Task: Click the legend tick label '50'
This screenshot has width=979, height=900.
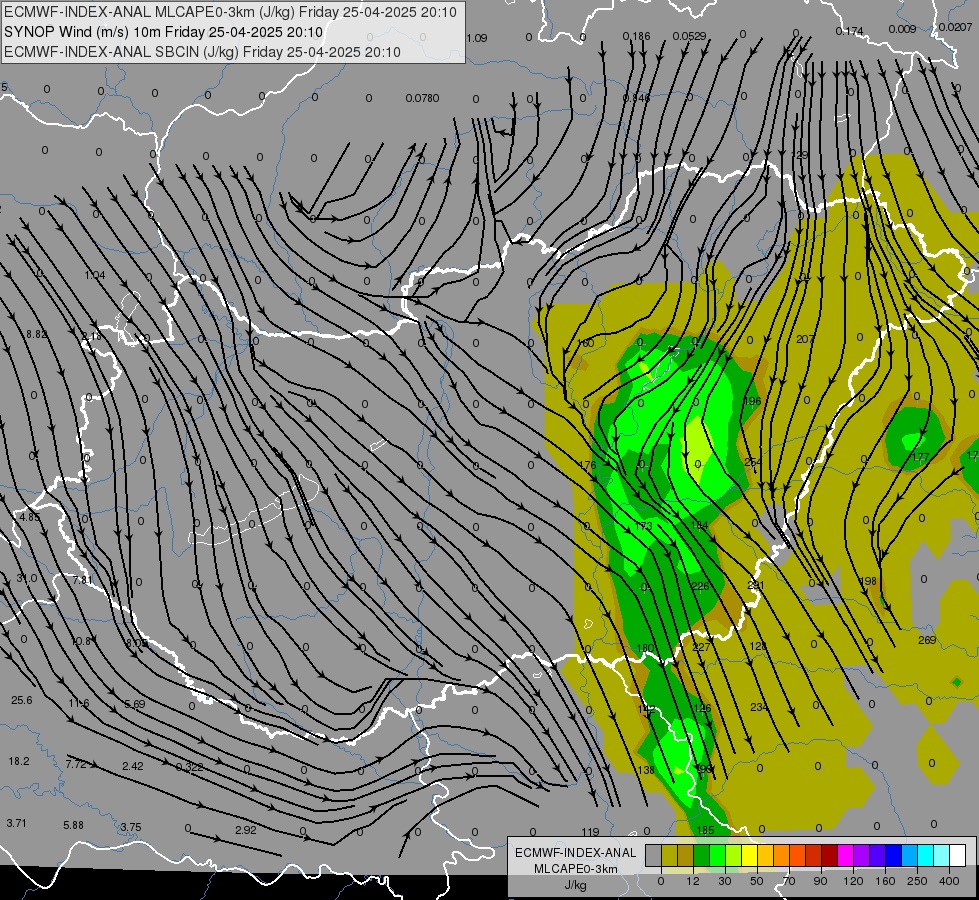Action: pyautogui.click(x=756, y=881)
